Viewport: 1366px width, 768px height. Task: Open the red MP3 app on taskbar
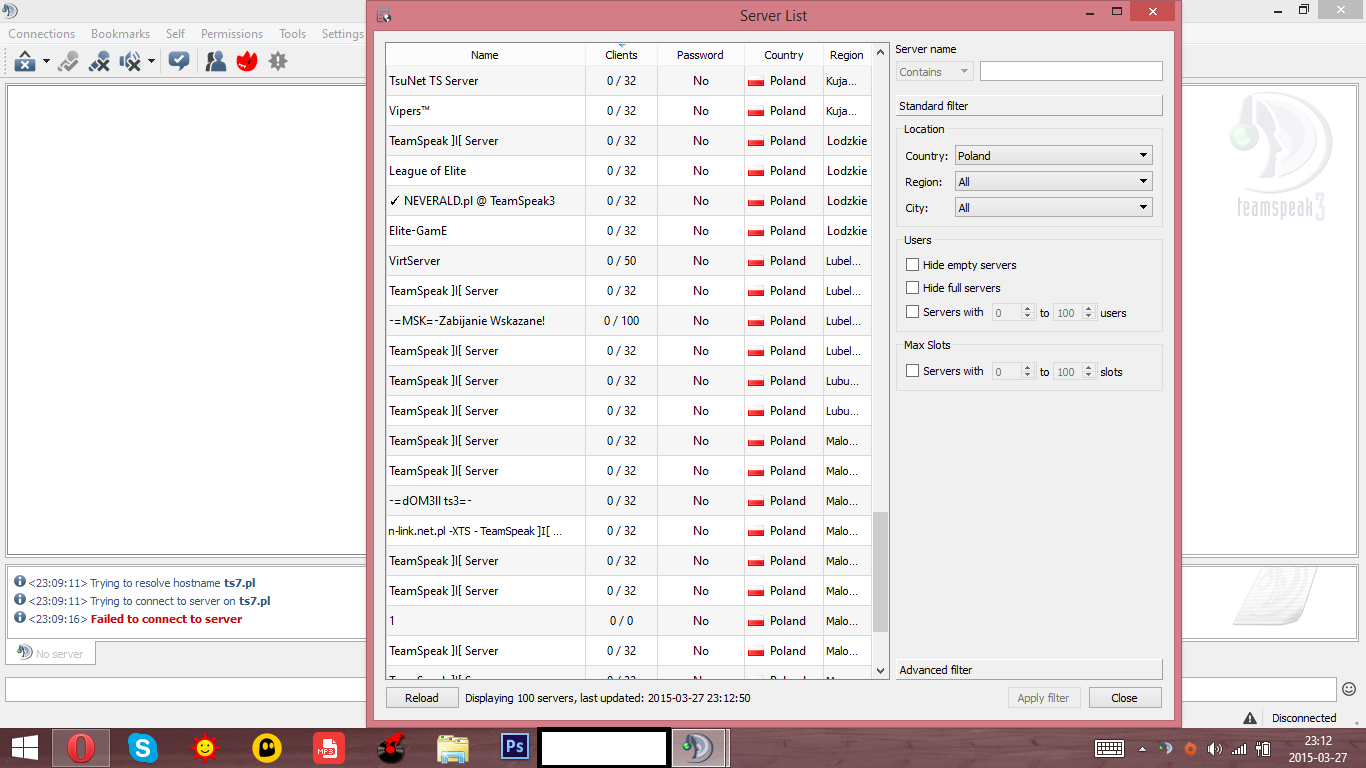click(x=329, y=747)
